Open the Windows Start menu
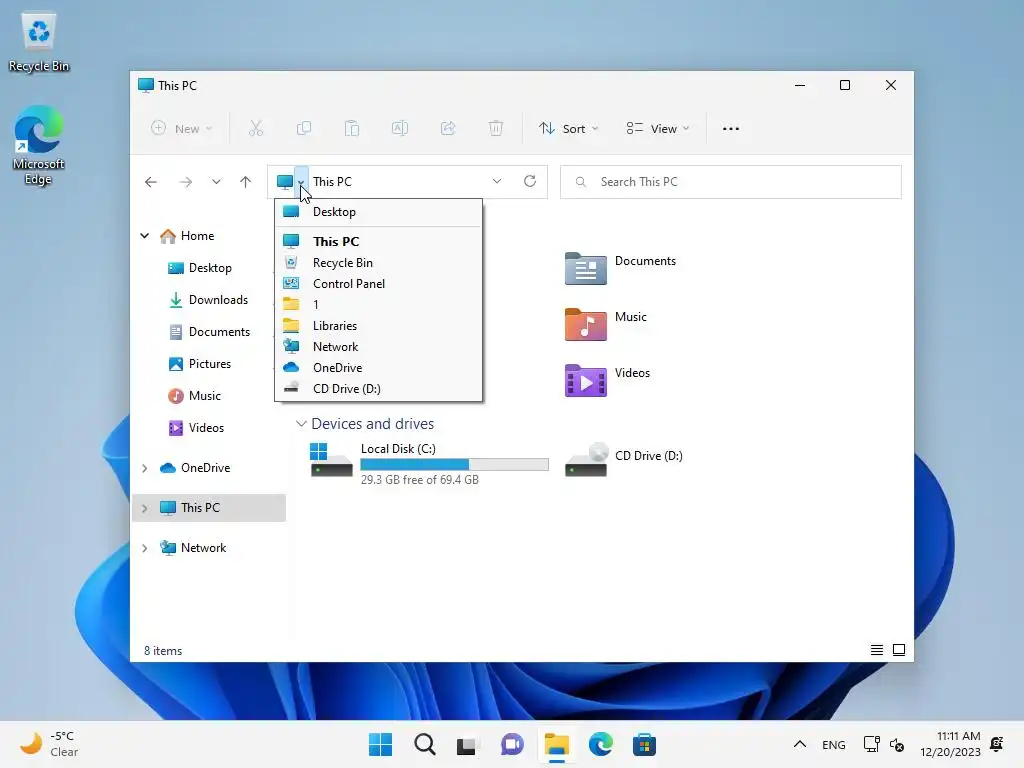1024x768 pixels. point(380,744)
